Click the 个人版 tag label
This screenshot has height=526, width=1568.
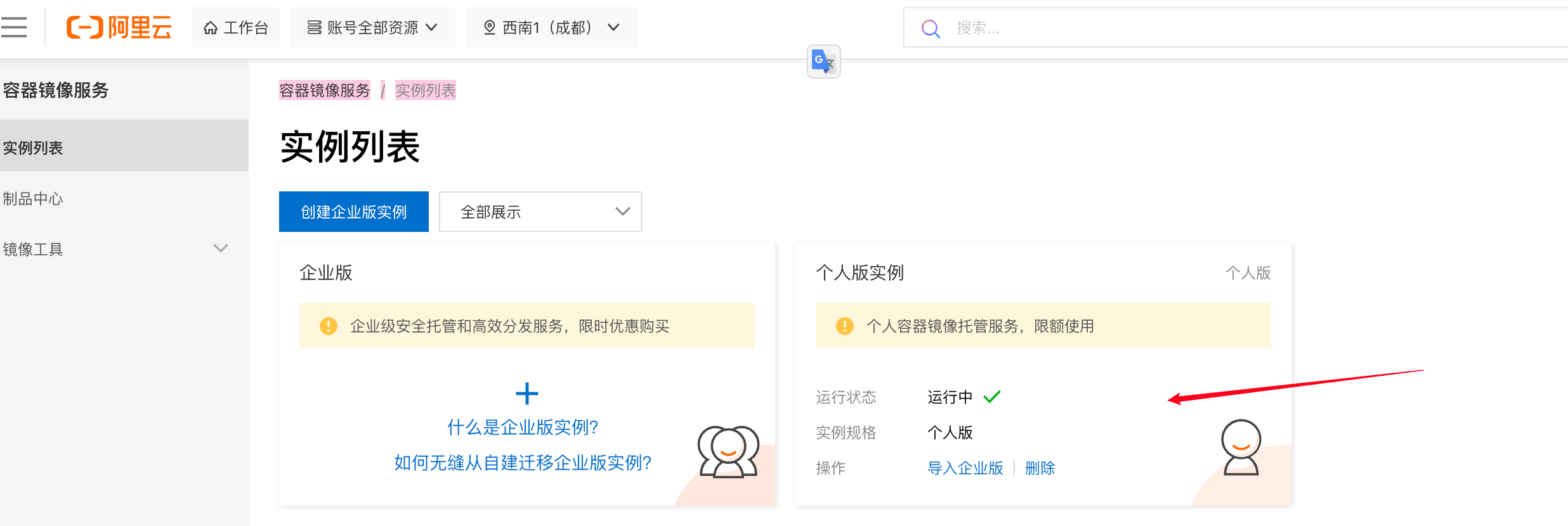click(1248, 273)
